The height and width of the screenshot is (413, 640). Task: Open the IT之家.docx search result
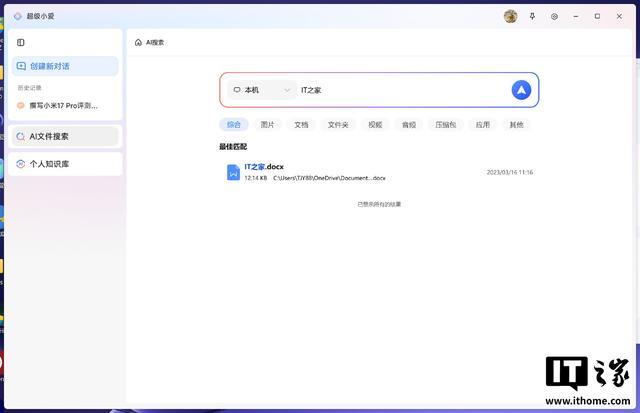tap(379, 172)
